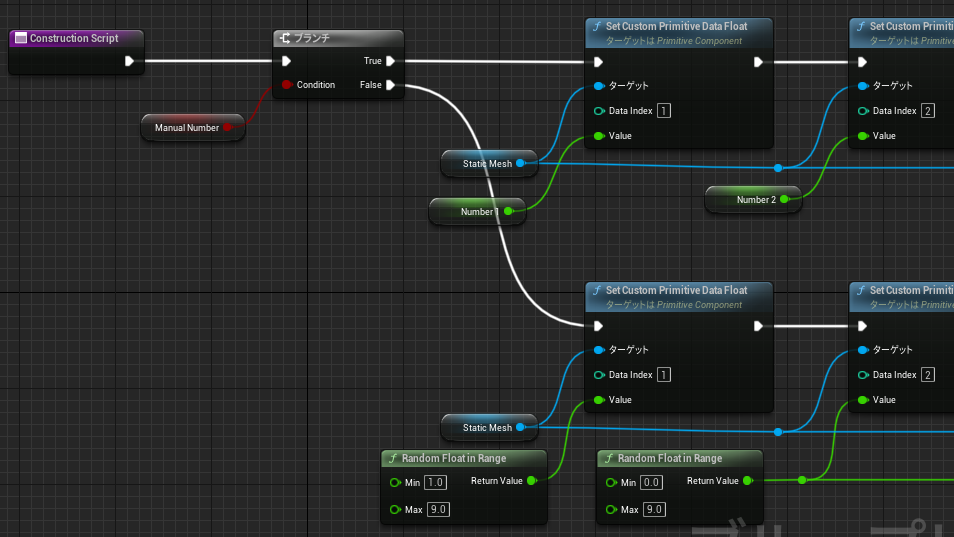Click the Construction Script purple event icon
The image size is (954, 537).
(21, 38)
